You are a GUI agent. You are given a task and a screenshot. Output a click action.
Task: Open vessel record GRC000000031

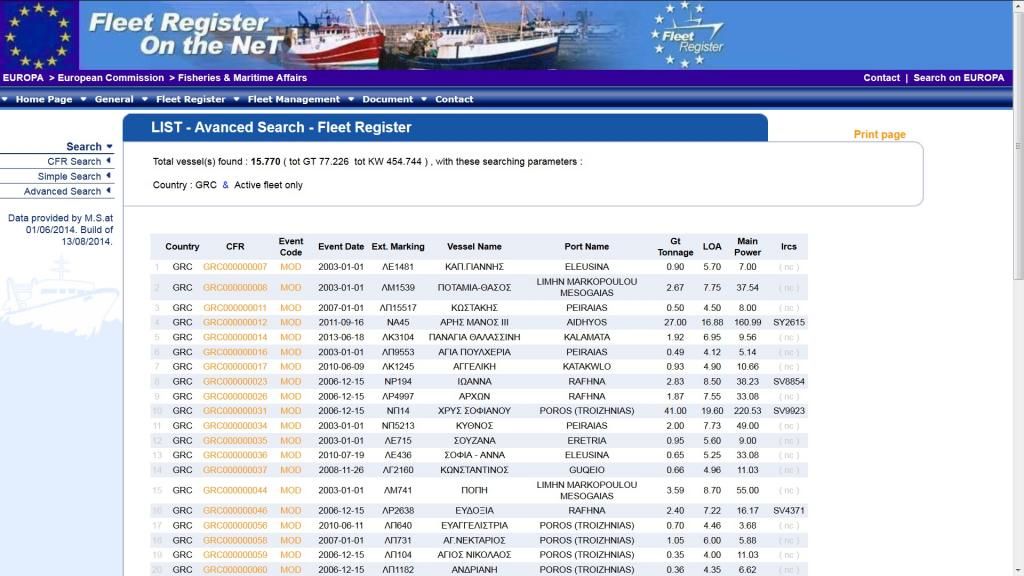click(235, 410)
